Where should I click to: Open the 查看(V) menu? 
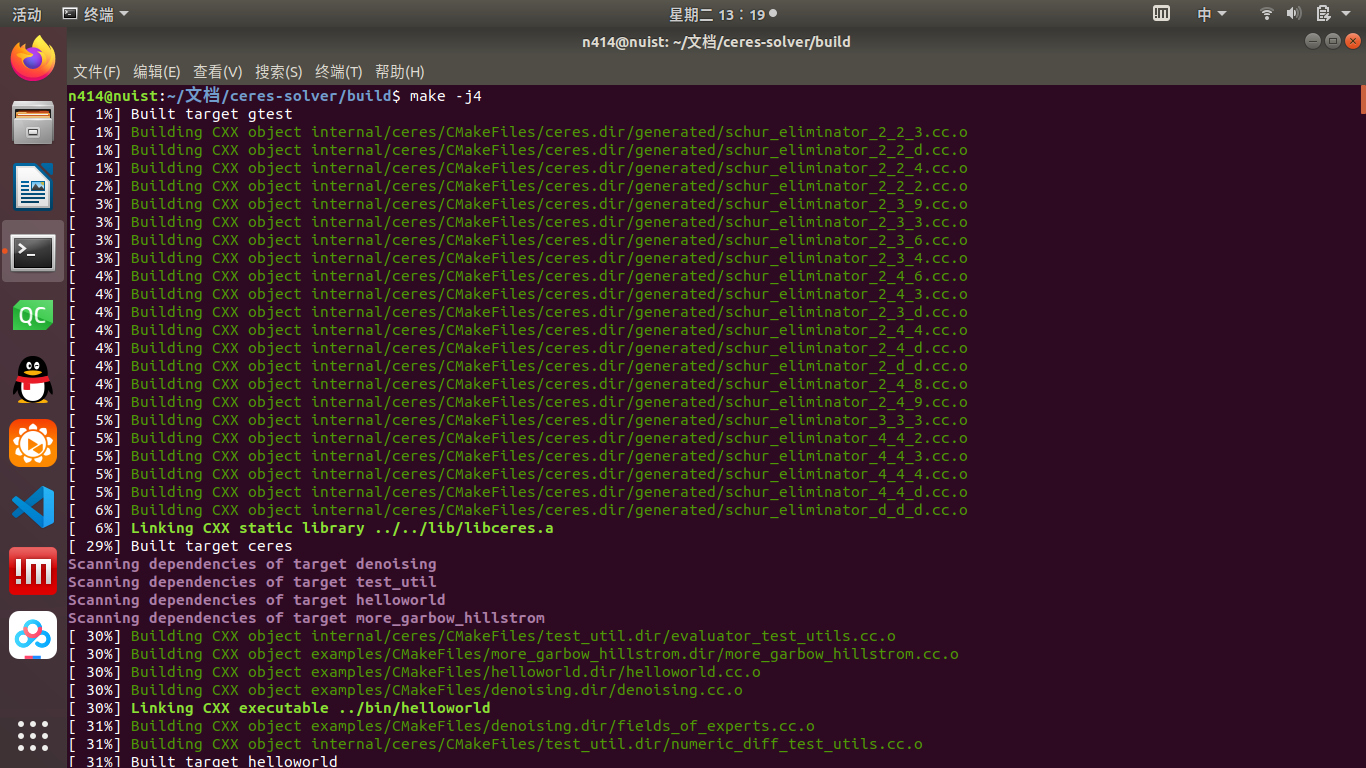coord(217,72)
